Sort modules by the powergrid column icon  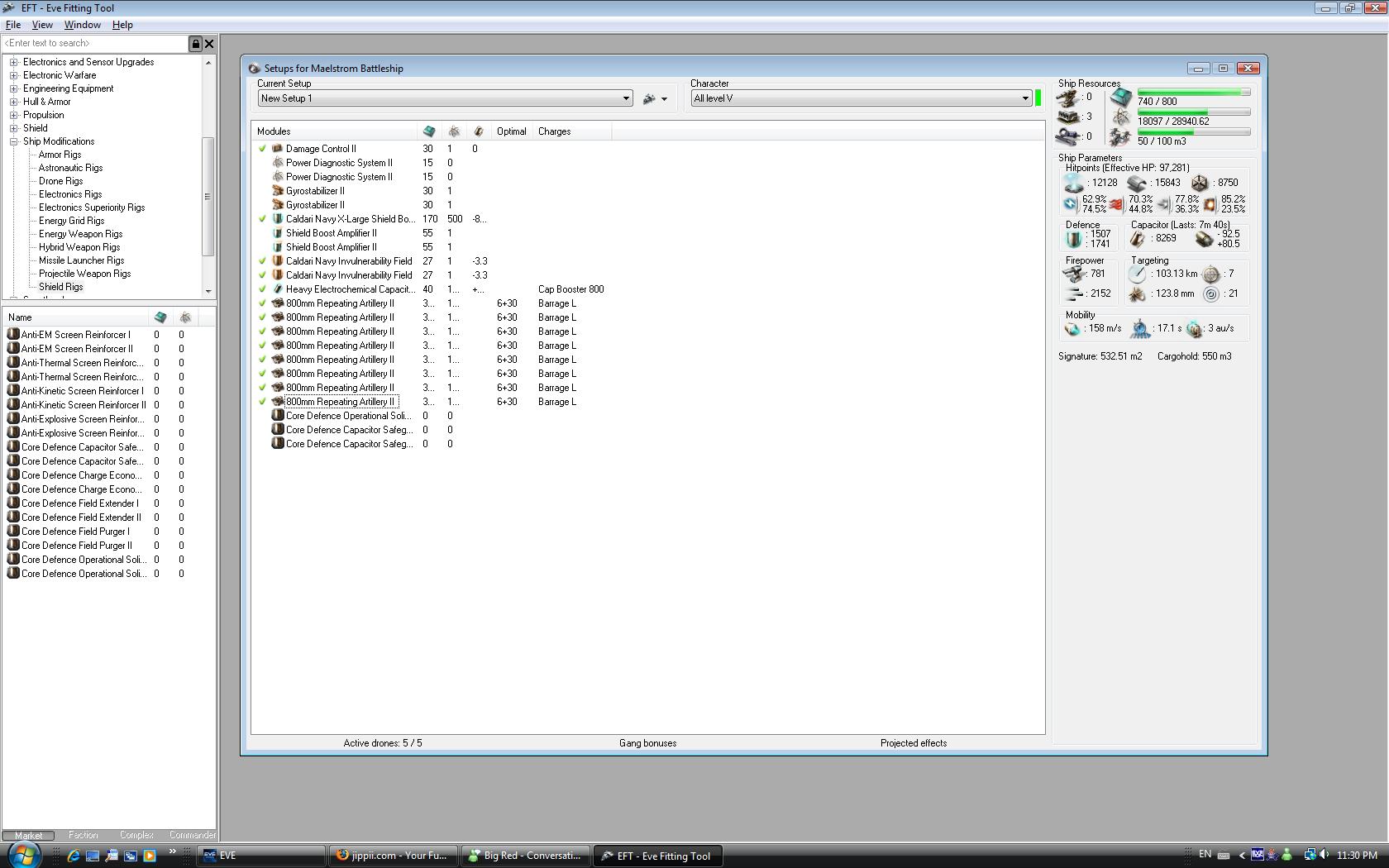tap(454, 131)
